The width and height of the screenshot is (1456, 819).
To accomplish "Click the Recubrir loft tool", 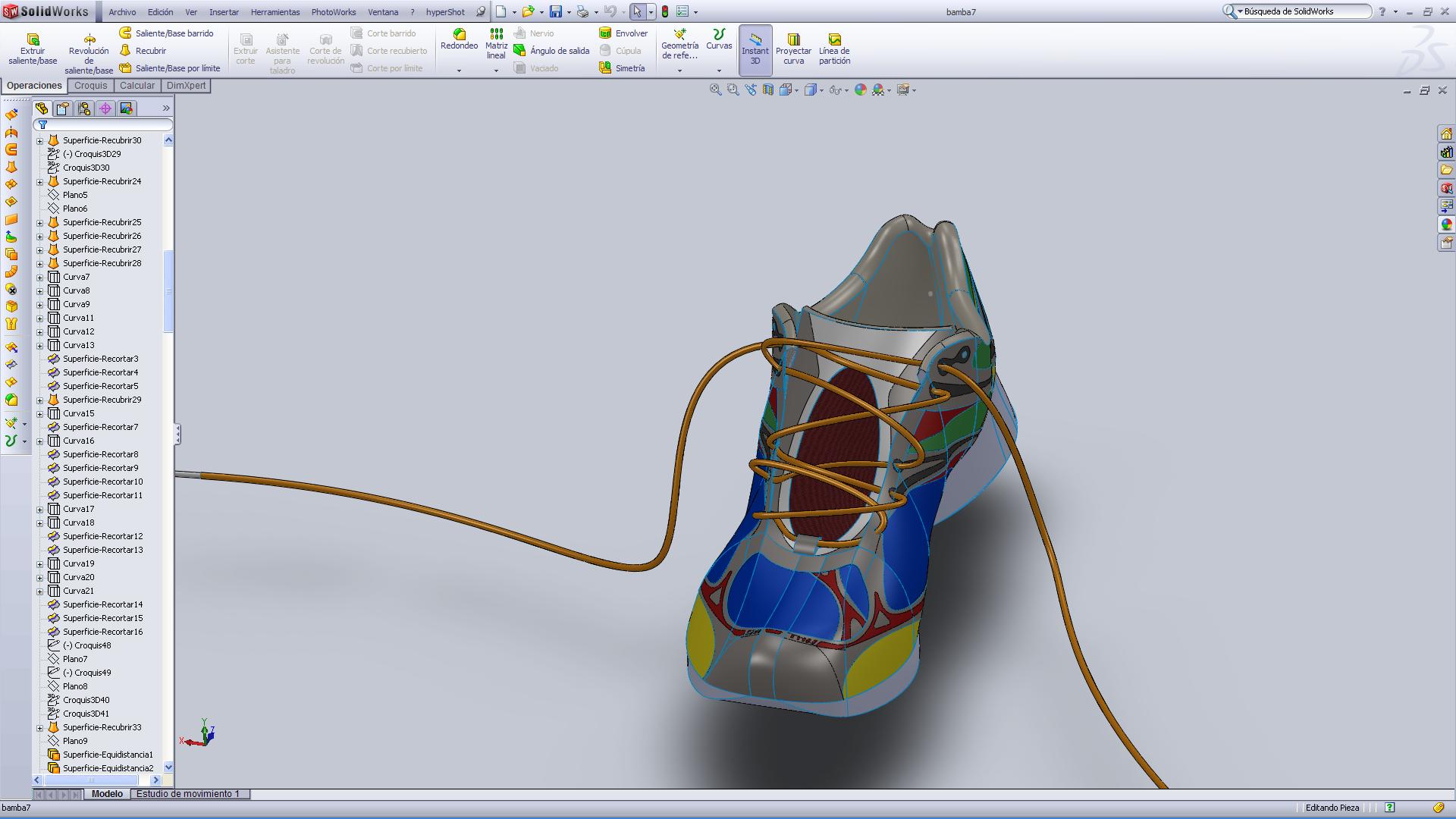I will [143, 51].
